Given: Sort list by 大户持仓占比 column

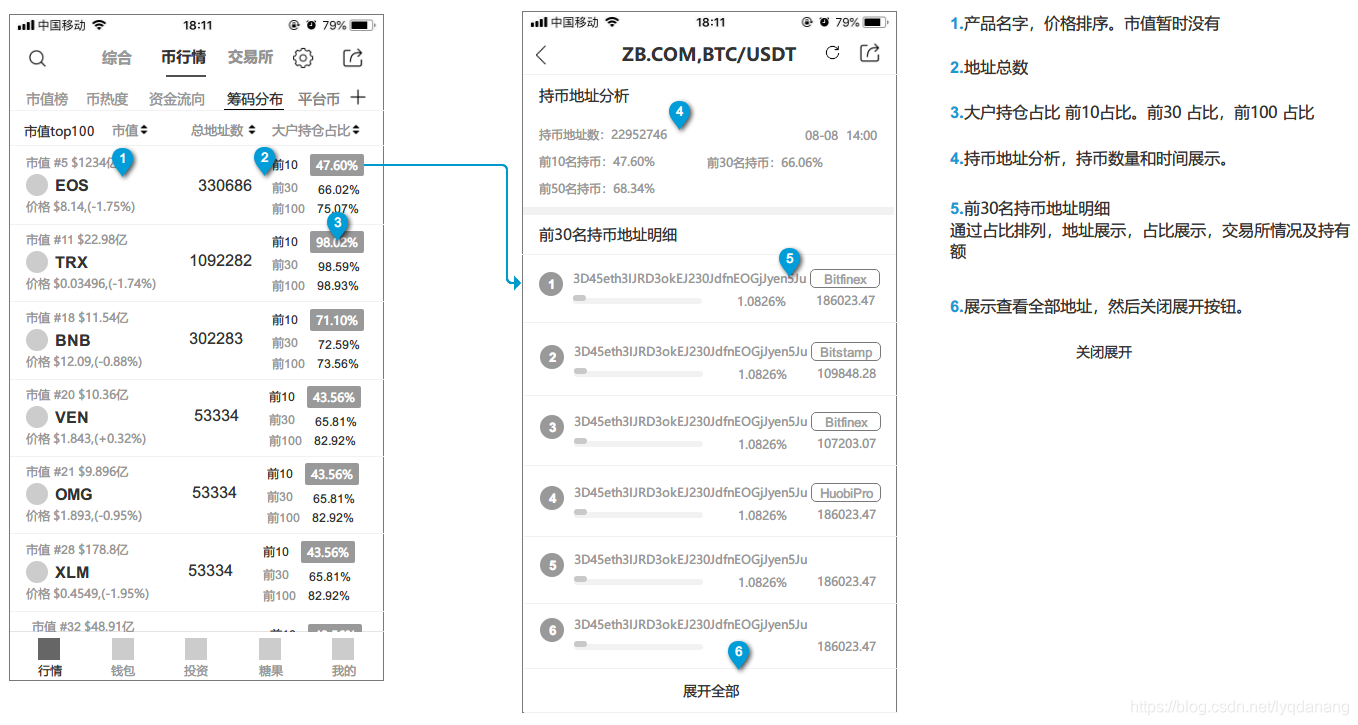Looking at the screenshot, I should click(316, 130).
